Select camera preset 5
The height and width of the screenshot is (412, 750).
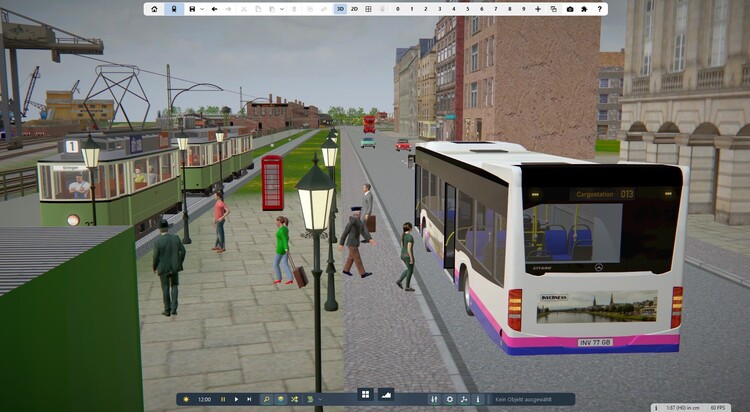468,9
